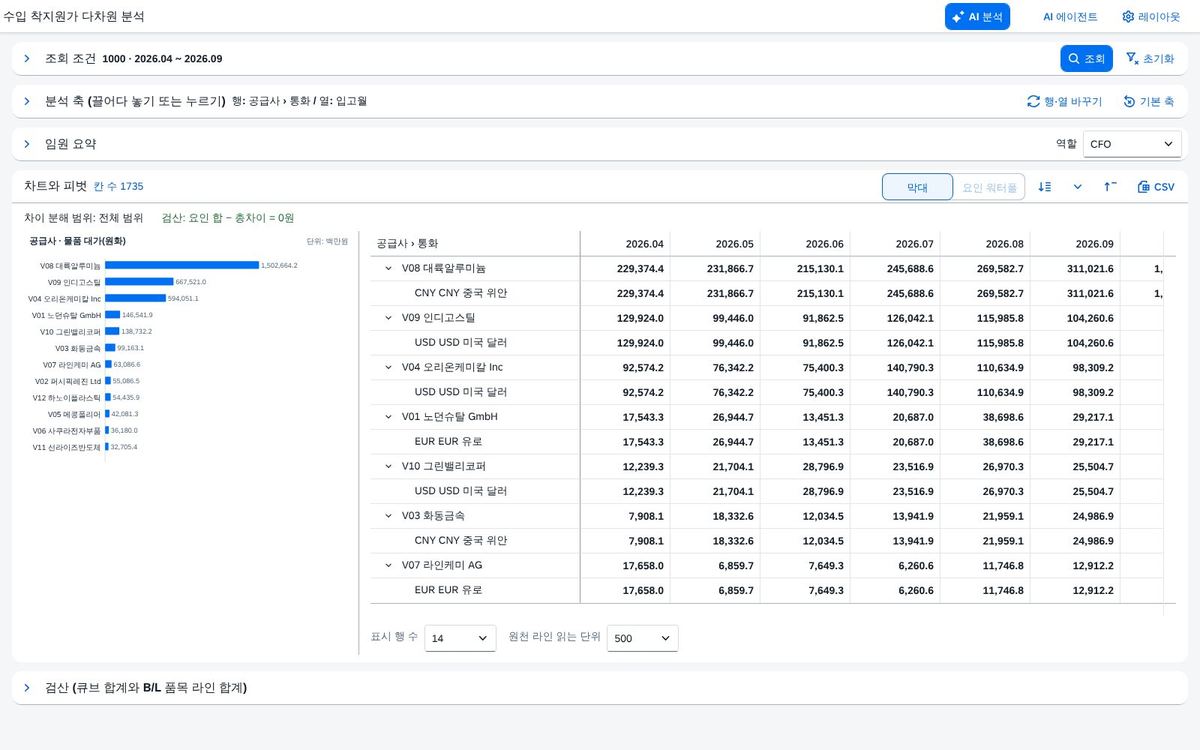
Task: Click the 칸 수 1735 count
Action: pyautogui.click(x=118, y=186)
